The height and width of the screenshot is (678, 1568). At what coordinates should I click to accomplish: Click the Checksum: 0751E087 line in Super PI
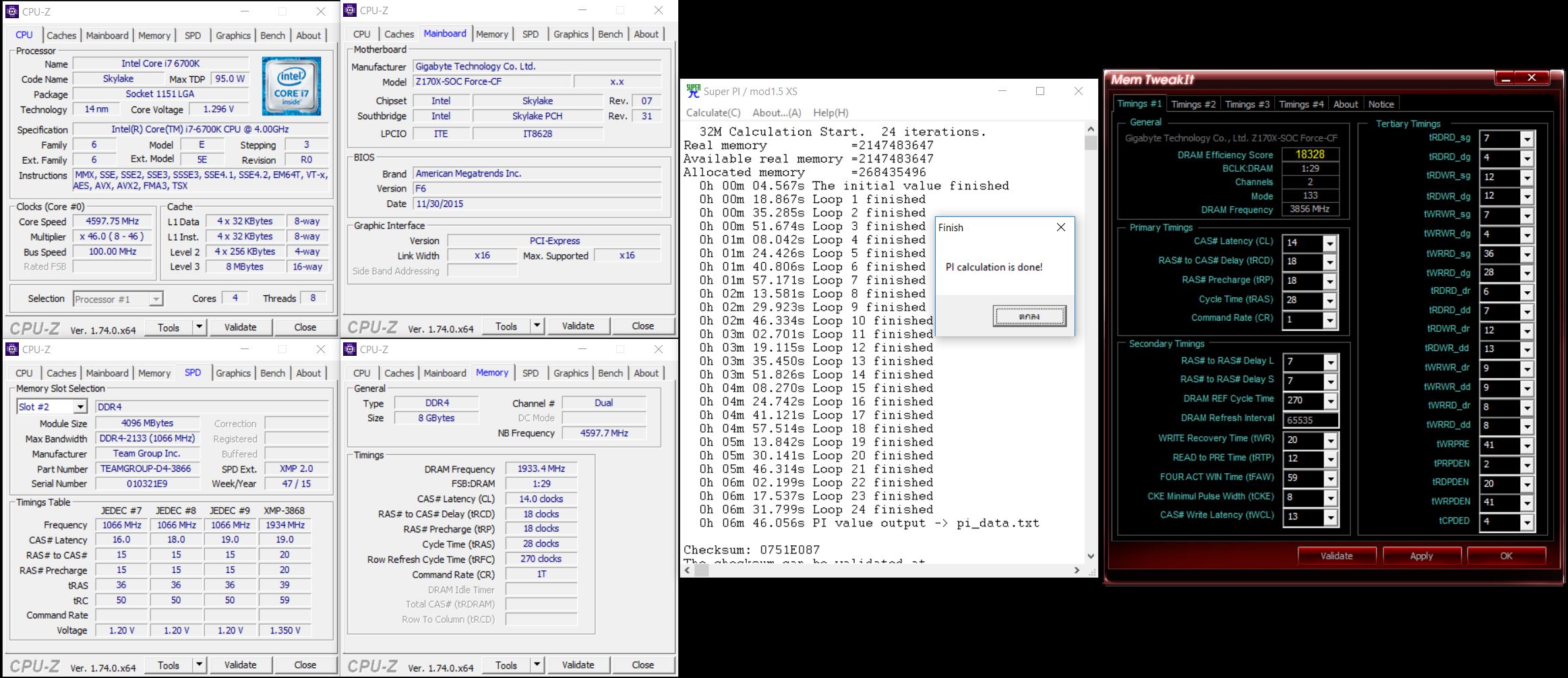pos(752,549)
